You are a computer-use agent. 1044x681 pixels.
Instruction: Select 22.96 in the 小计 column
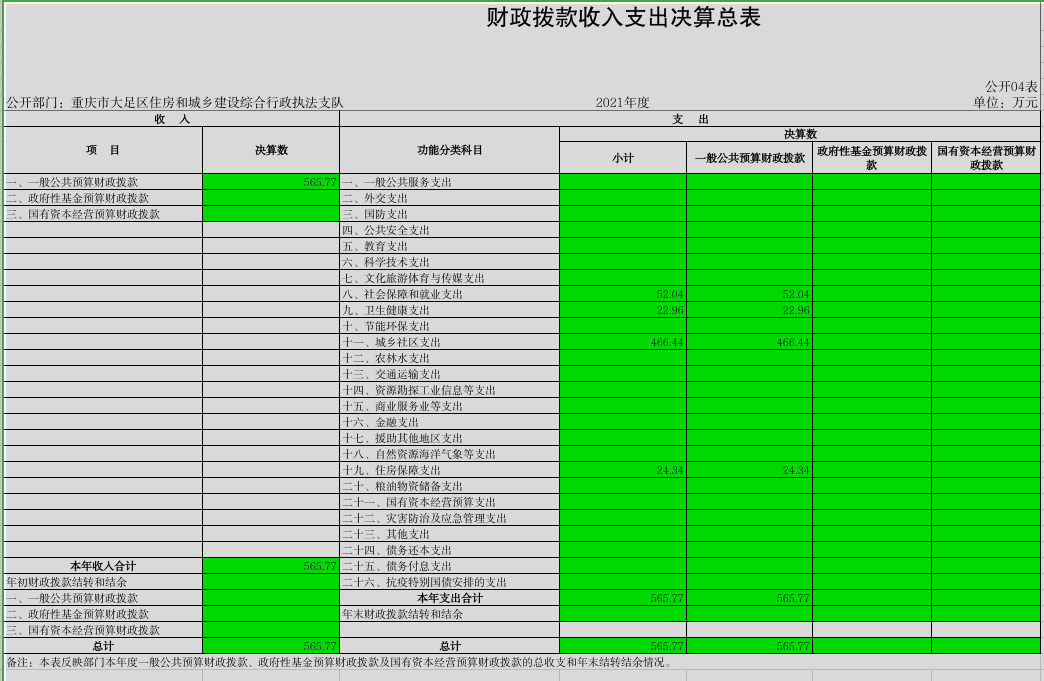[623, 310]
